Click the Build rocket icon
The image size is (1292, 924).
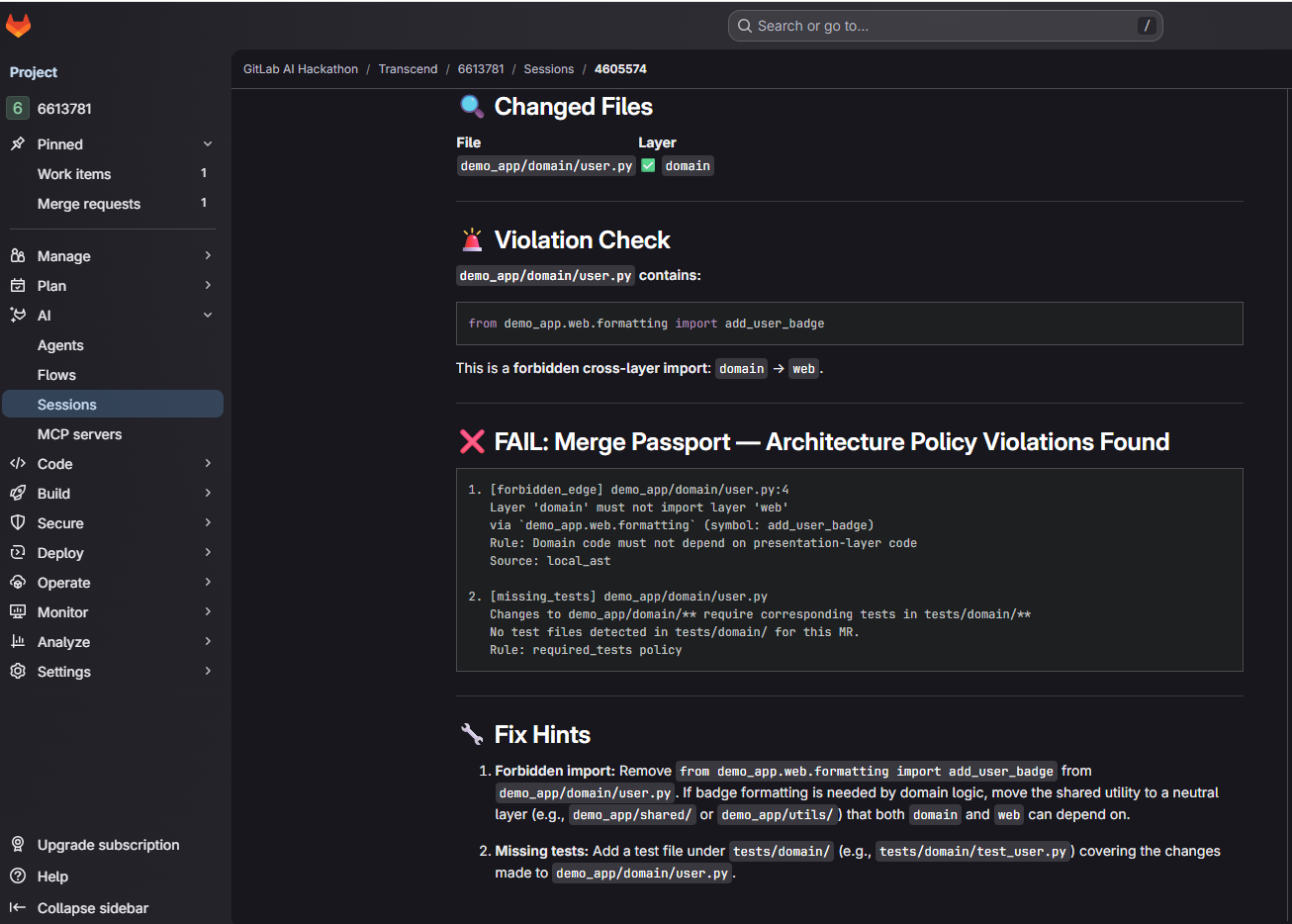18,494
